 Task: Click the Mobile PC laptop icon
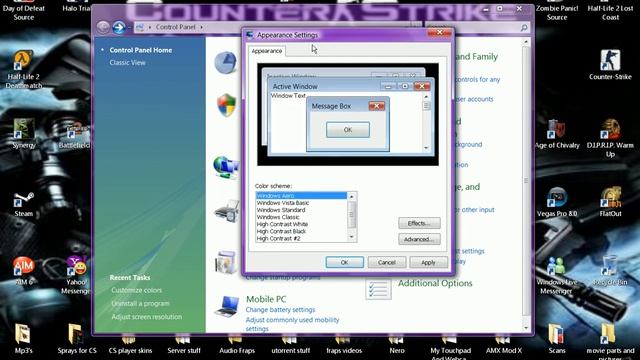226,307
